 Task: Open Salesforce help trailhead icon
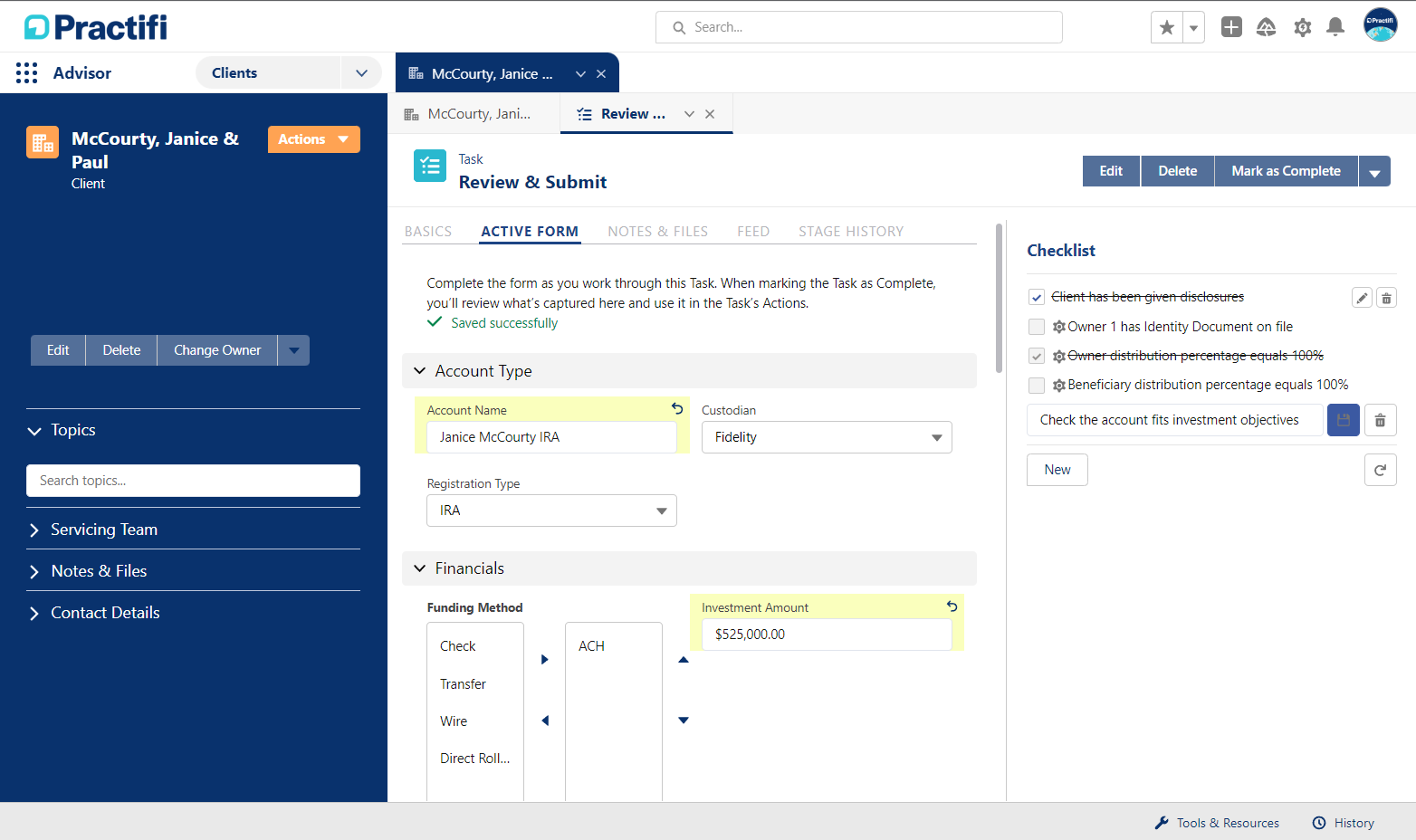1267,27
